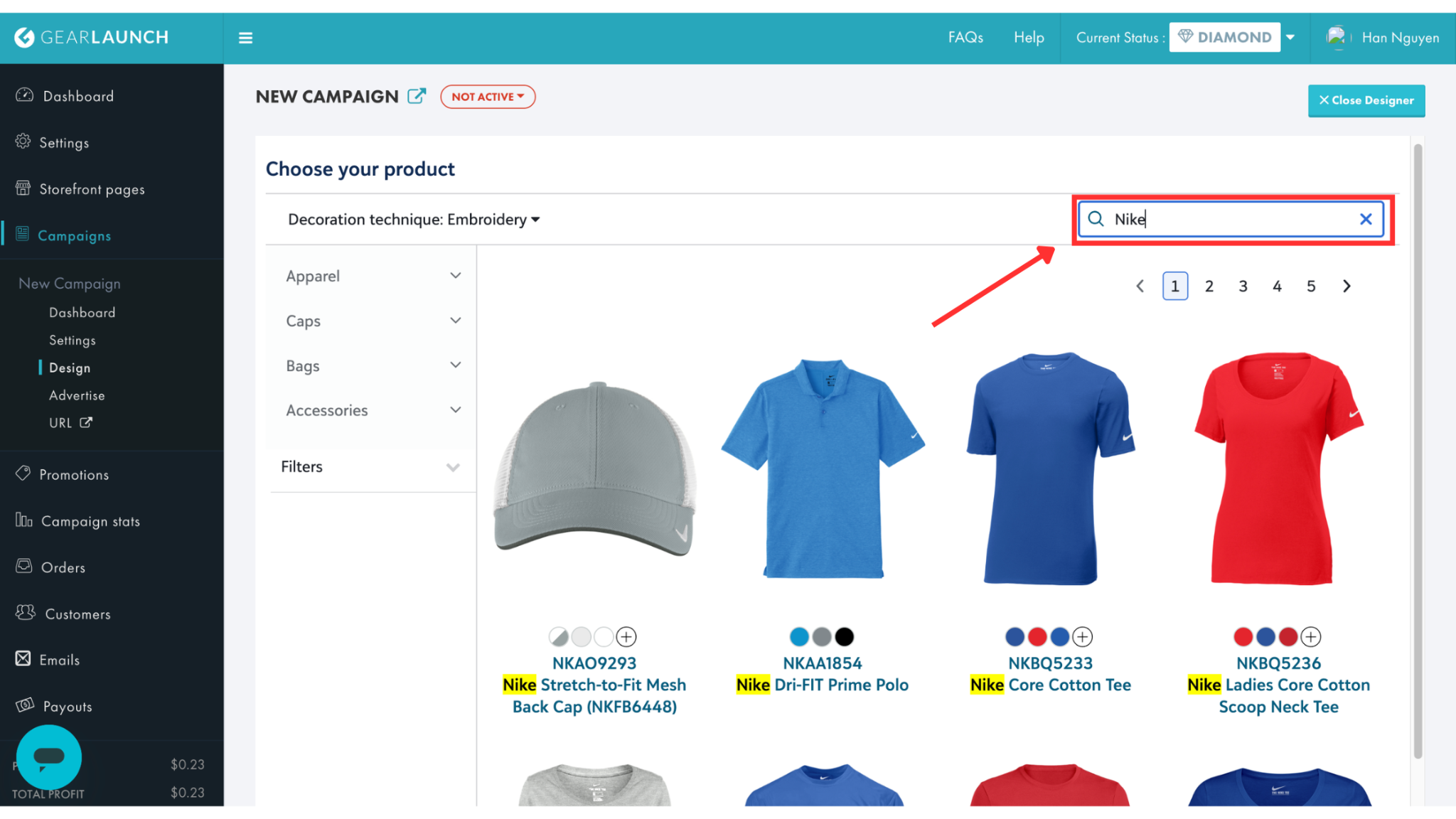Select black swatch for Dri-FIT Prime Polo

844,636
